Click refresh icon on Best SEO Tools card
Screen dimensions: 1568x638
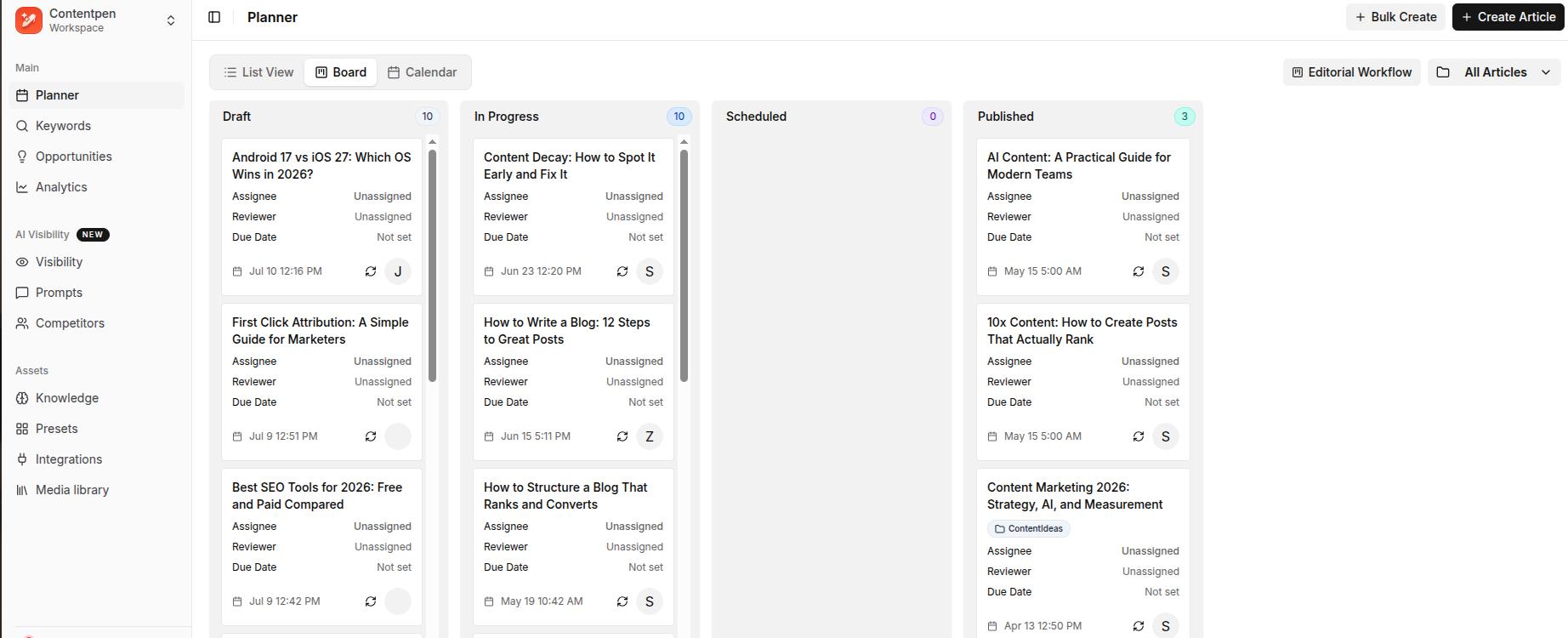(371, 601)
